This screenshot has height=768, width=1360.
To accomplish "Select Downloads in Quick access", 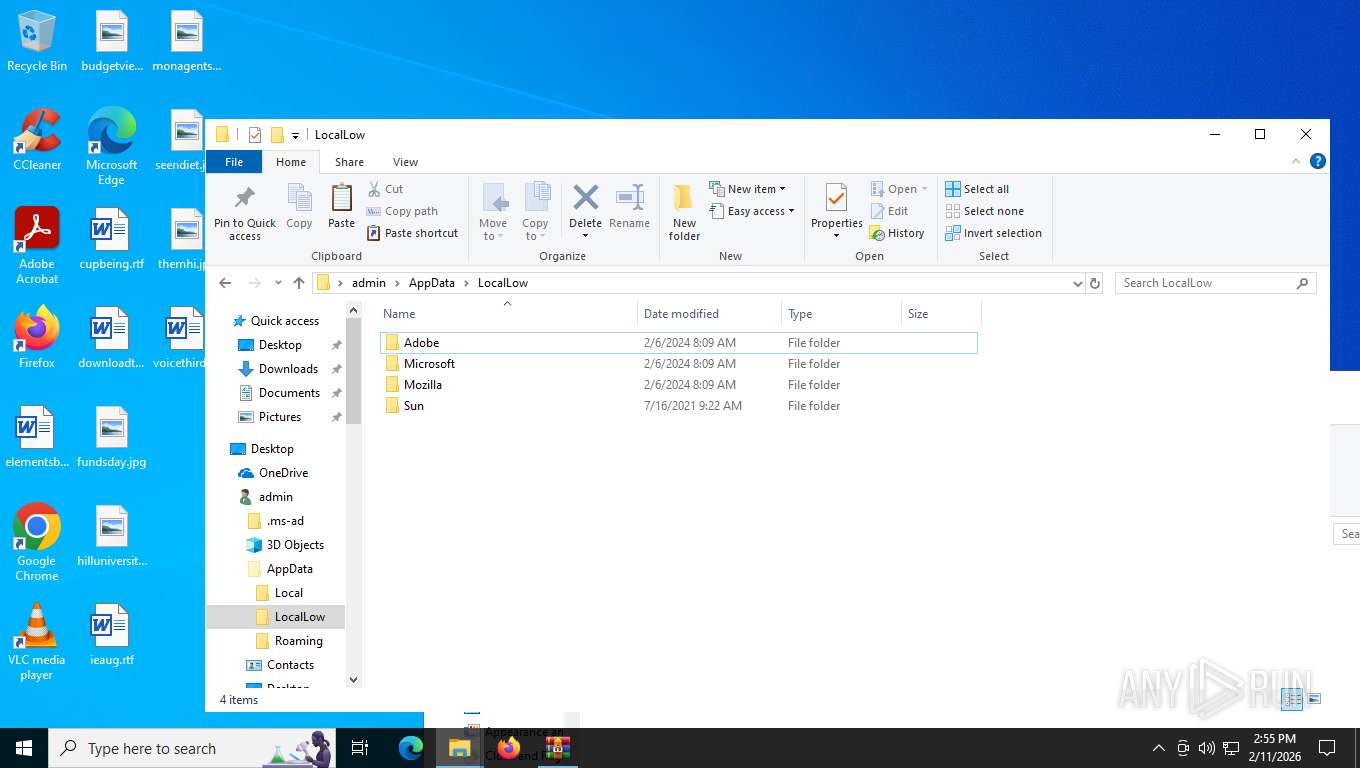I will (288, 369).
